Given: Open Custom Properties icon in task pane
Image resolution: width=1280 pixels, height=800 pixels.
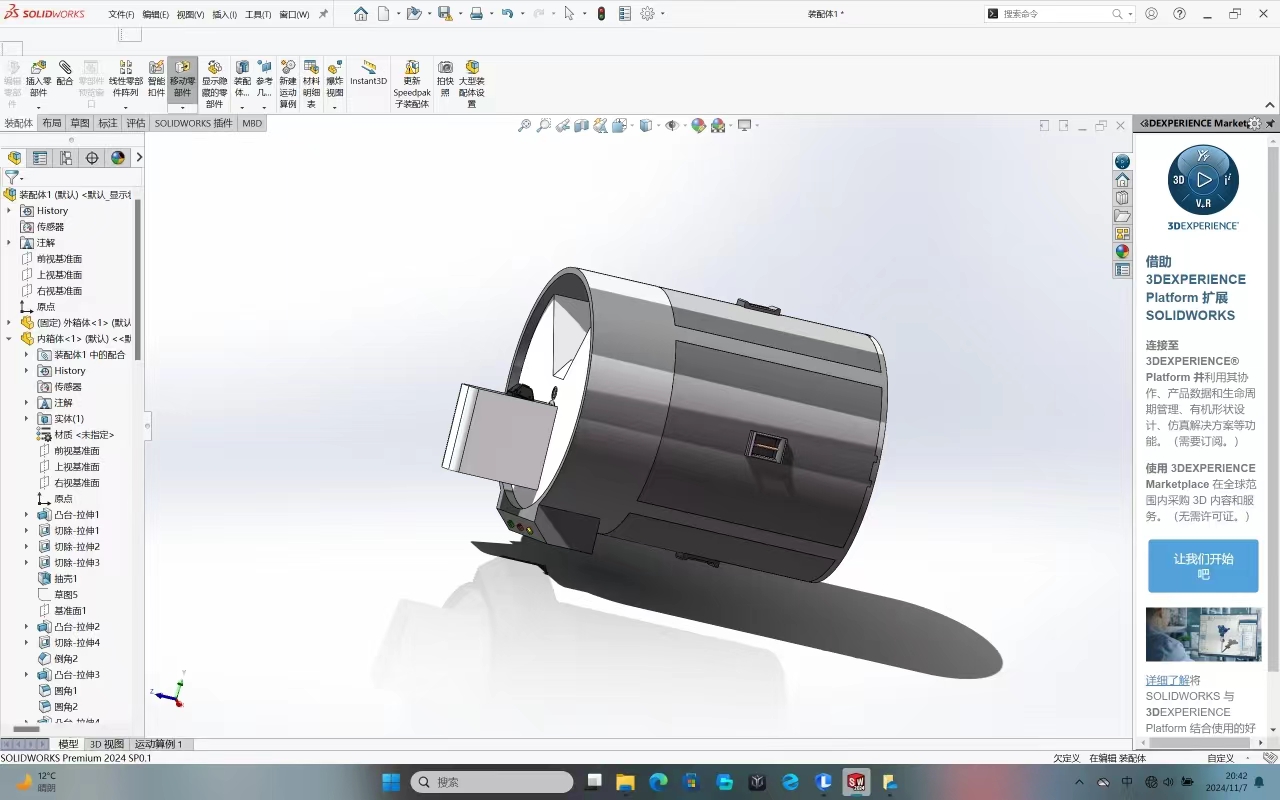Looking at the screenshot, I should [1122, 270].
